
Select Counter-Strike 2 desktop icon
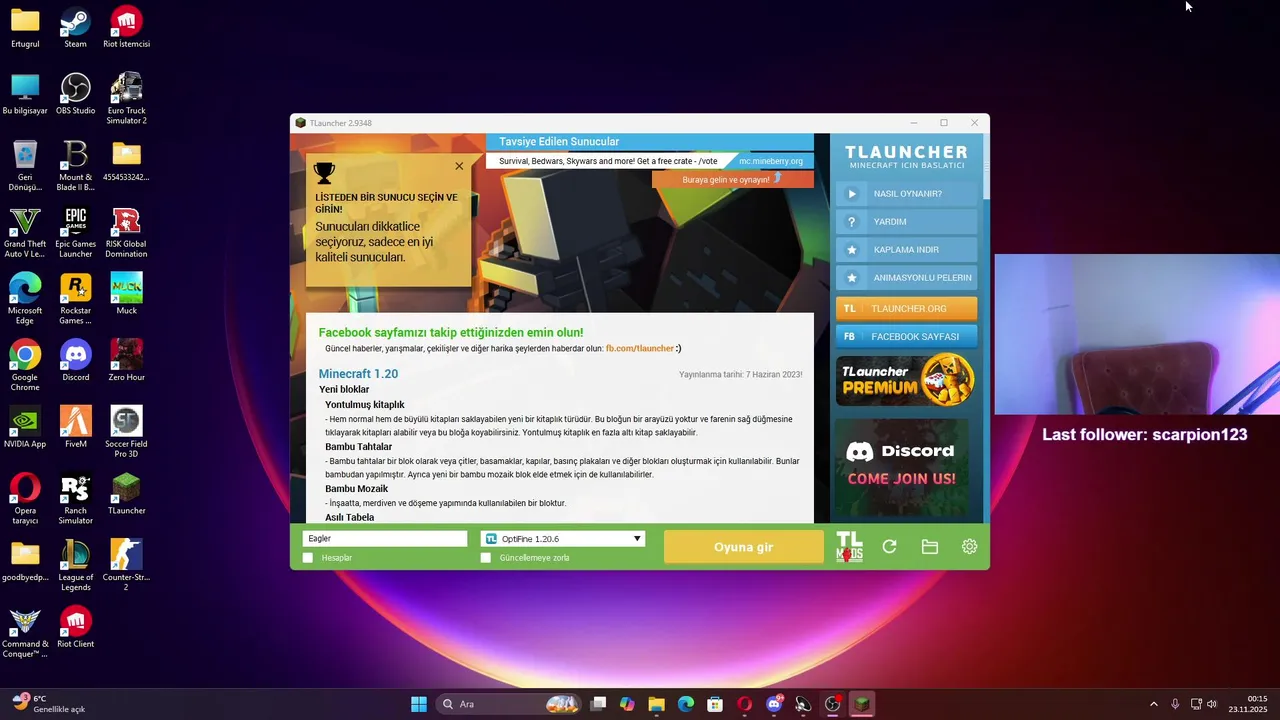coord(126,566)
